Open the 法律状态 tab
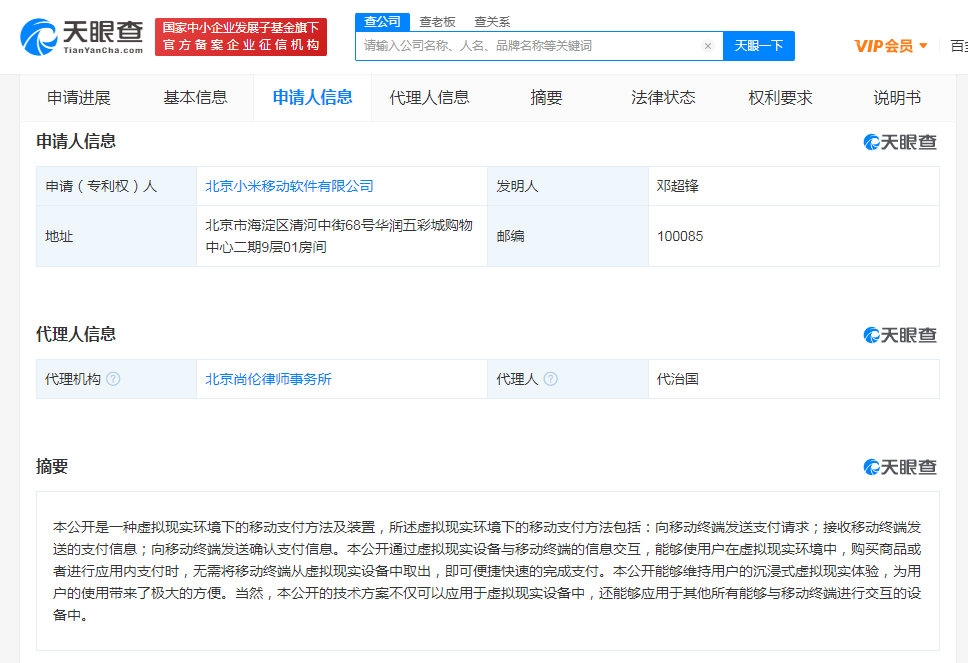Viewport: 968px width, 663px height. [666, 97]
